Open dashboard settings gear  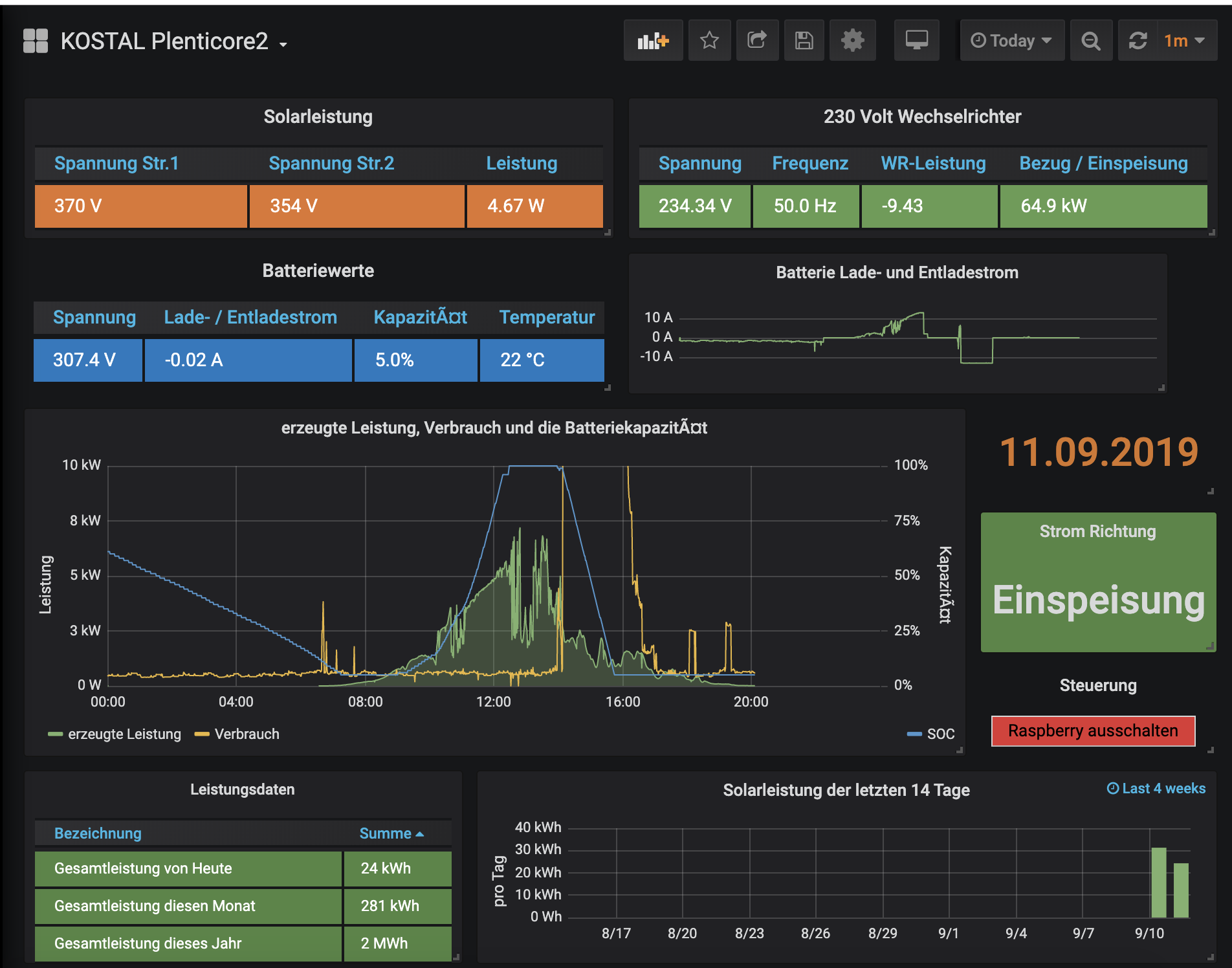tap(853, 41)
